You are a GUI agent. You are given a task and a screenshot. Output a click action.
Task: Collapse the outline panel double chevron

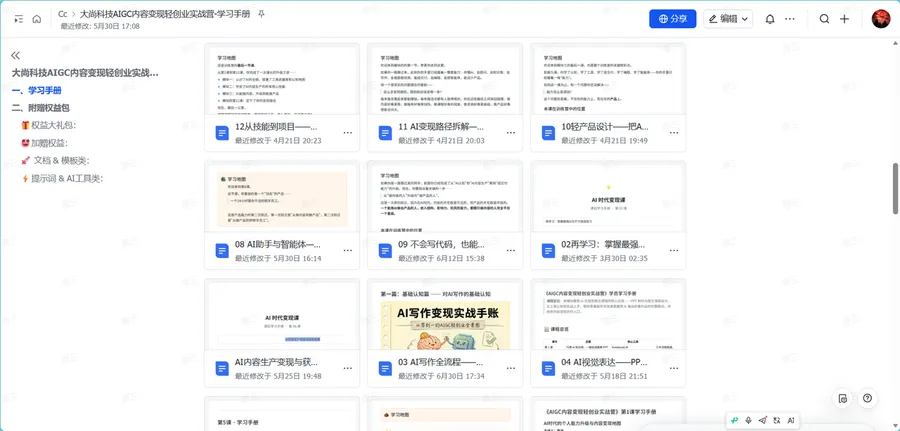coord(15,55)
